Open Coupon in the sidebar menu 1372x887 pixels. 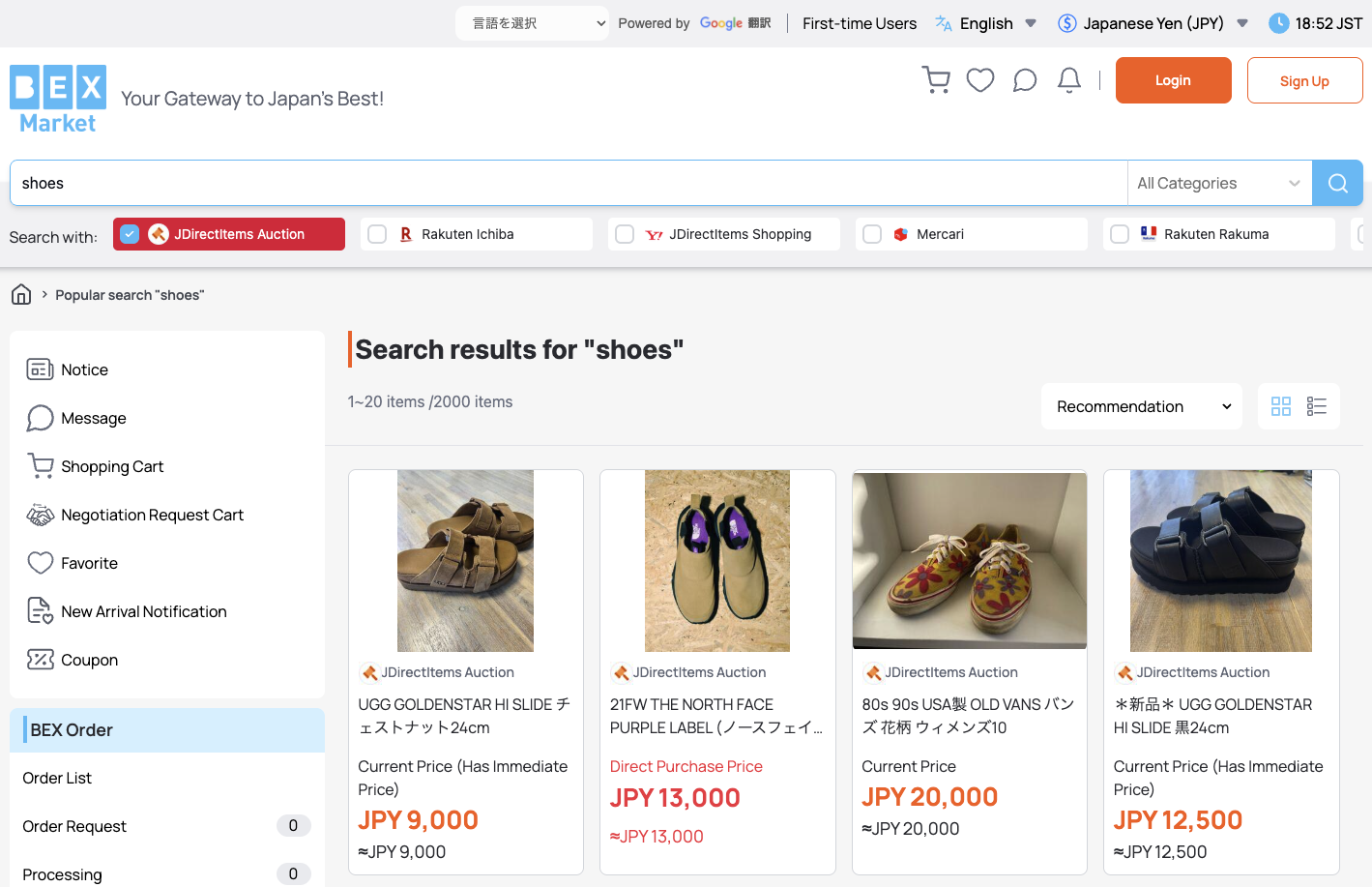coord(89,660)
